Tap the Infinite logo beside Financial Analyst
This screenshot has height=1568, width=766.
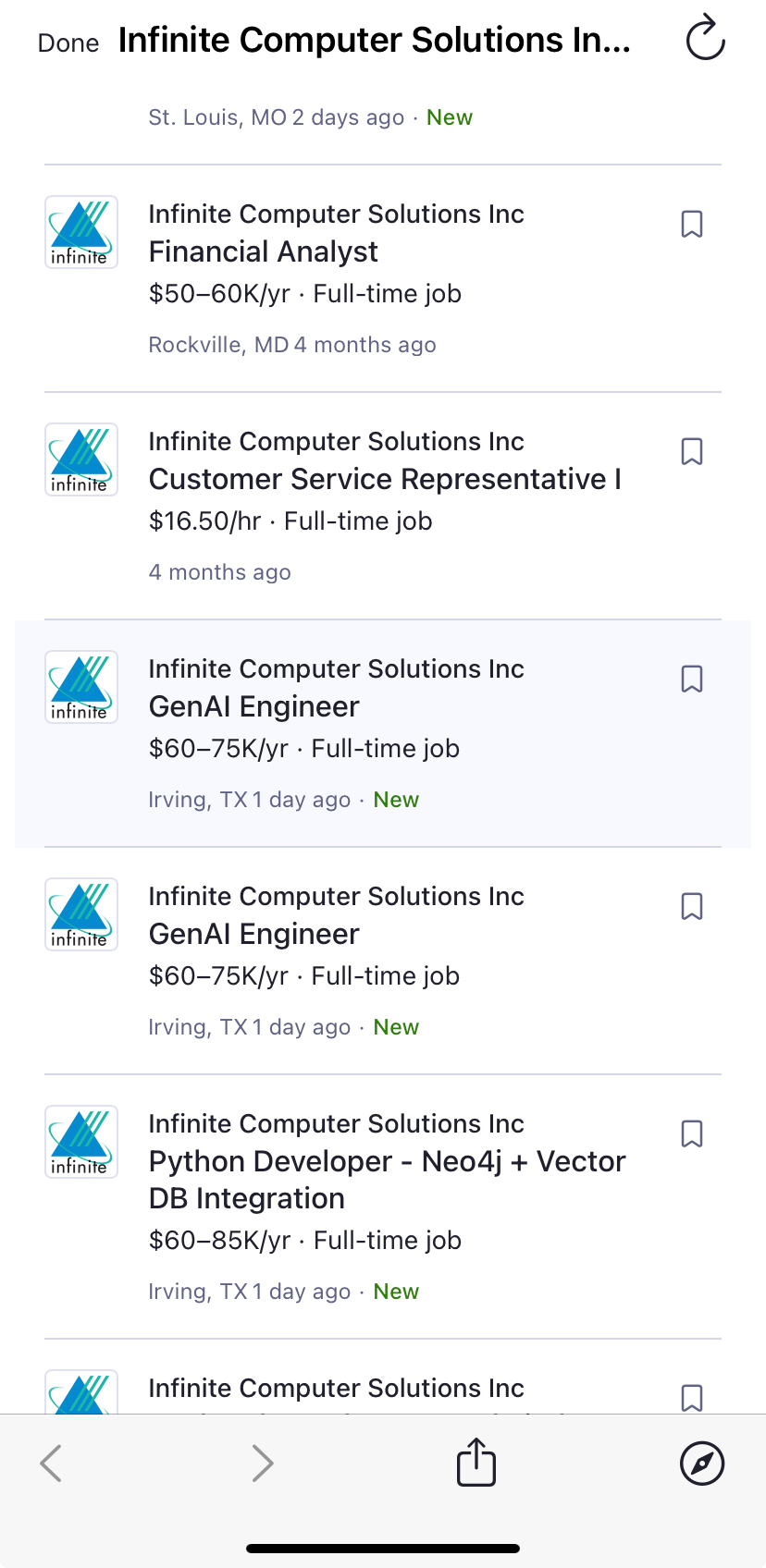click(x=81, y=232)
